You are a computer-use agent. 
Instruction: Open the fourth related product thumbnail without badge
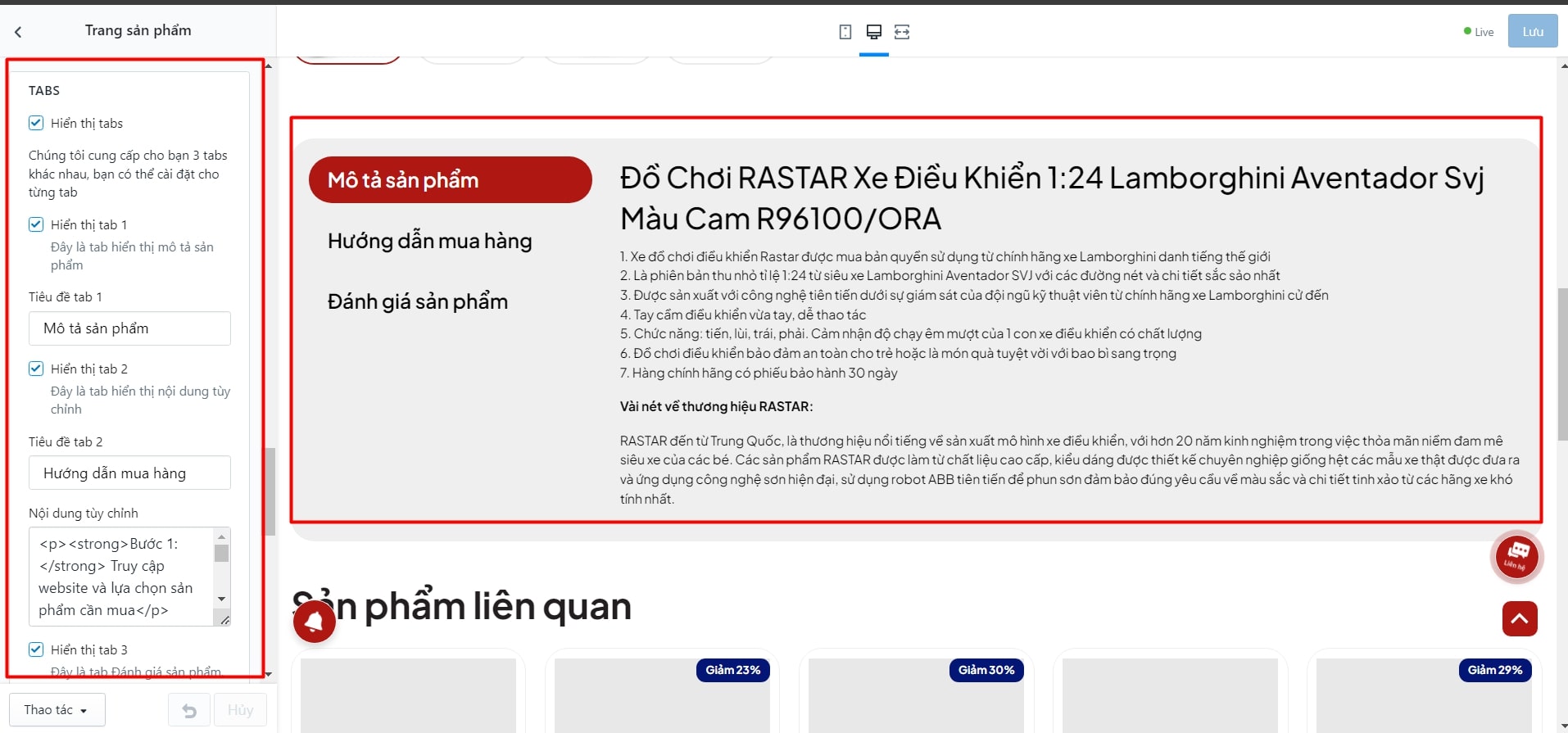[1170, 695]
